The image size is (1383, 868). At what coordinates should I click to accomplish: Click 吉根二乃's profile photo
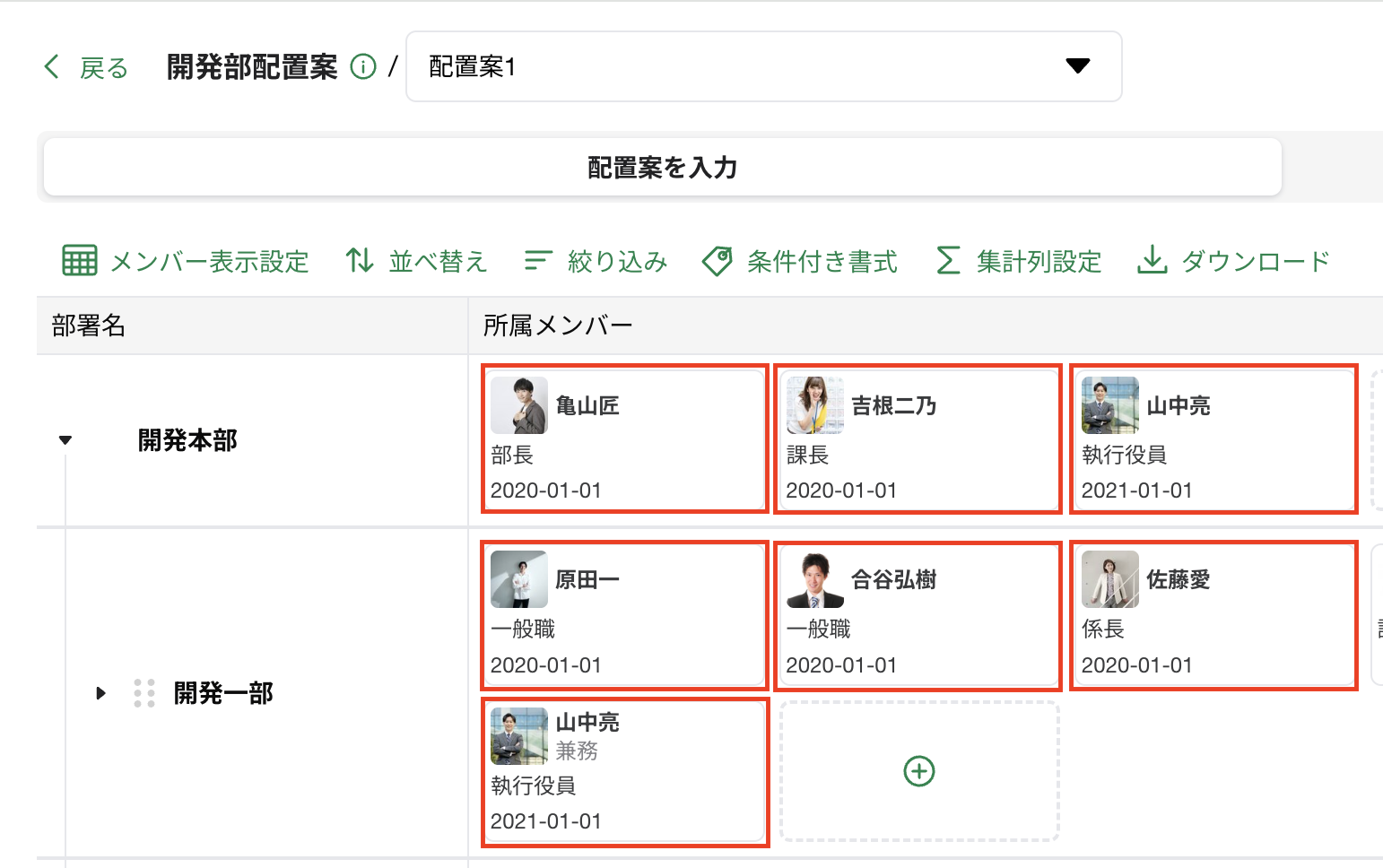(x=814, y=405)
